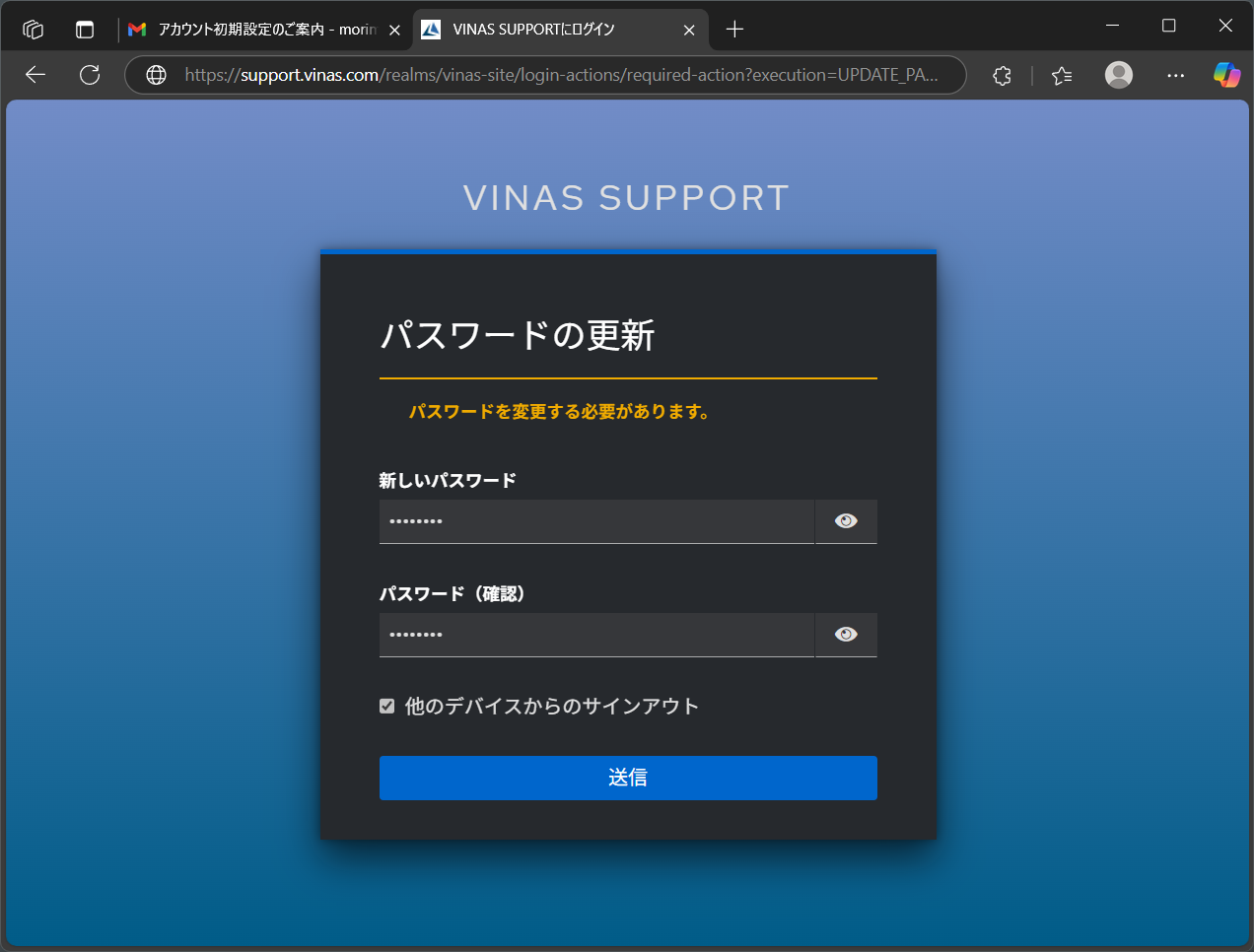Select the VINAS SUPPORT login tab
This screenshot has width=1254, height=952.
click(x=560, y=30)
